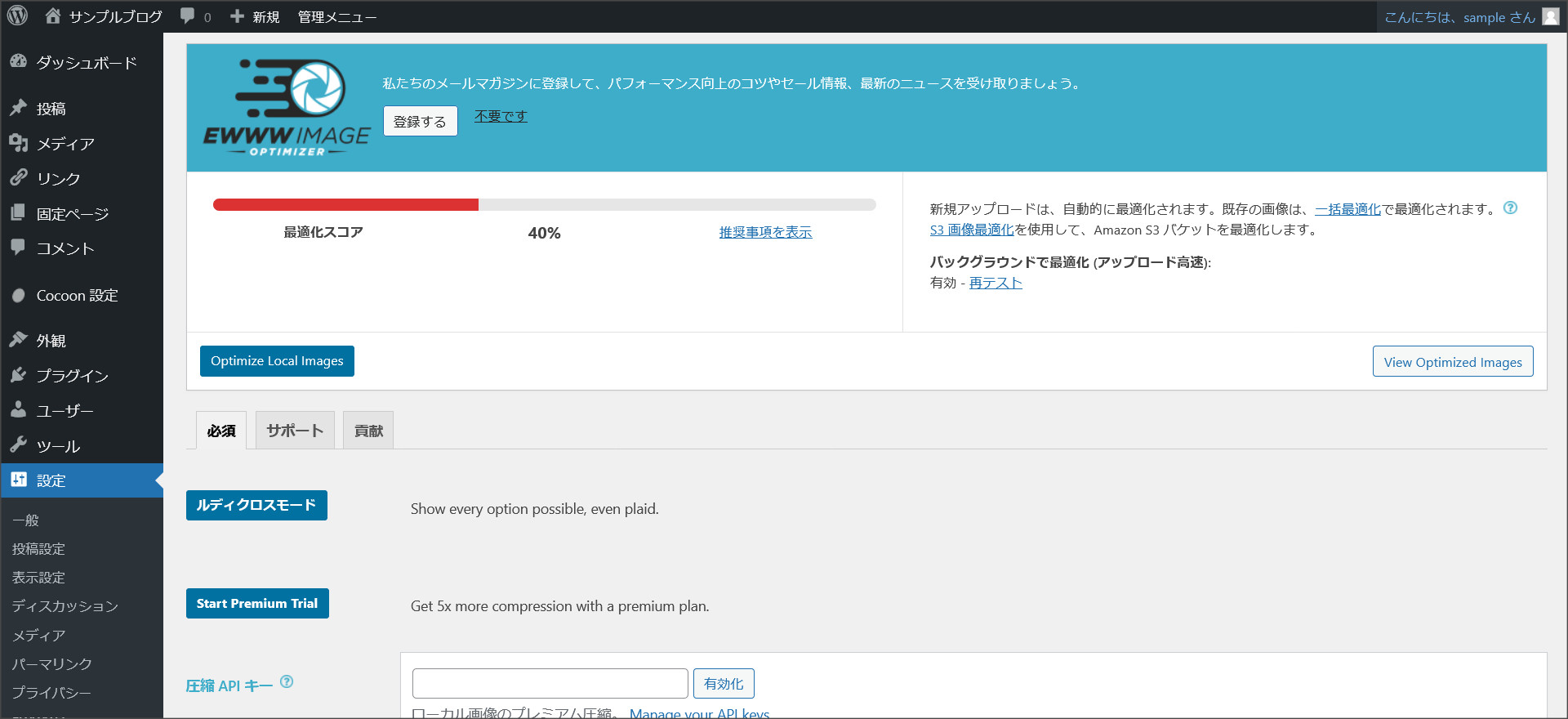The image size is (1568, 719).
Task: Click help icon next to 一括最適化 text
Action: click(1510, 208)
